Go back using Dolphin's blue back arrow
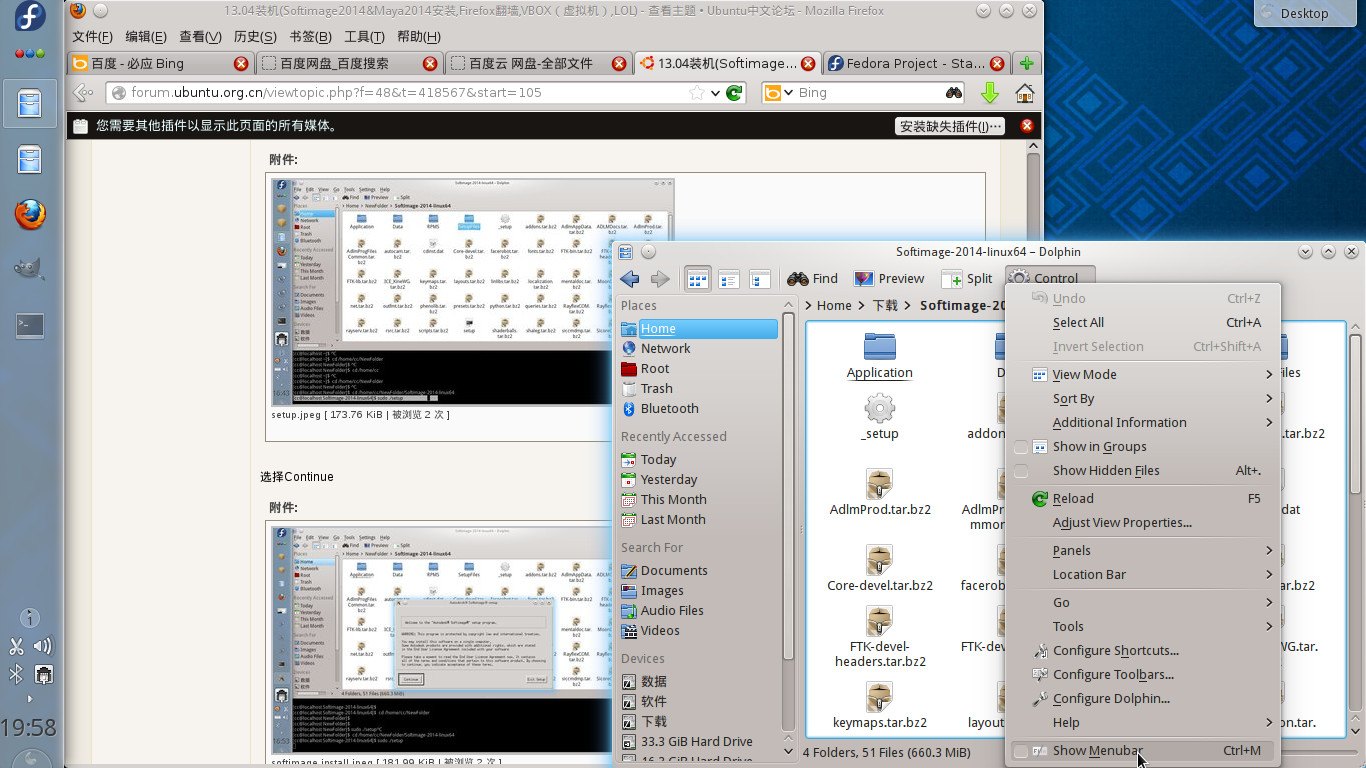Image resolution: width=1366 pixels, height=768 pixels. pos(630,279)
